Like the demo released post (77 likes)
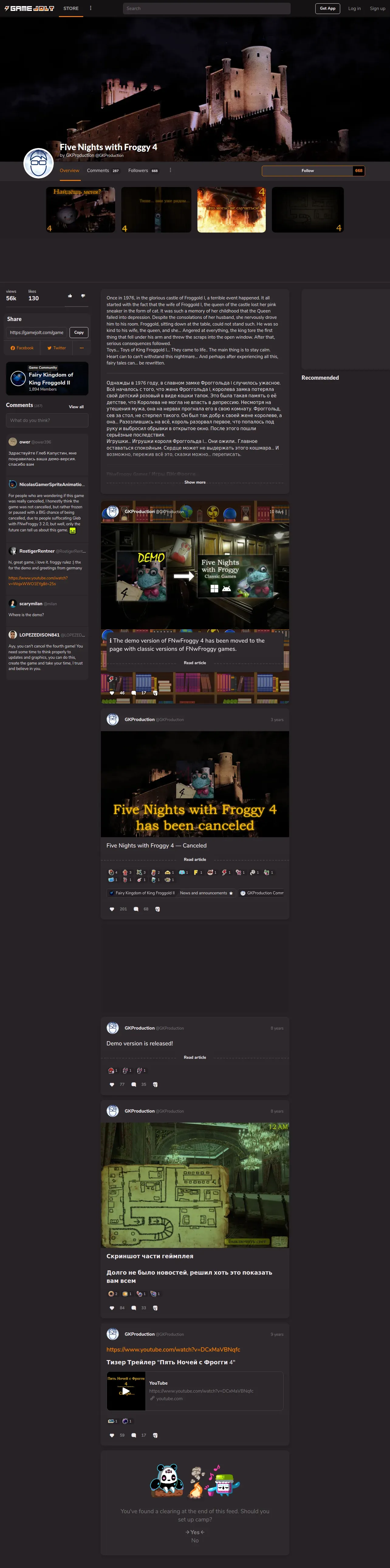 [111, 1084]
